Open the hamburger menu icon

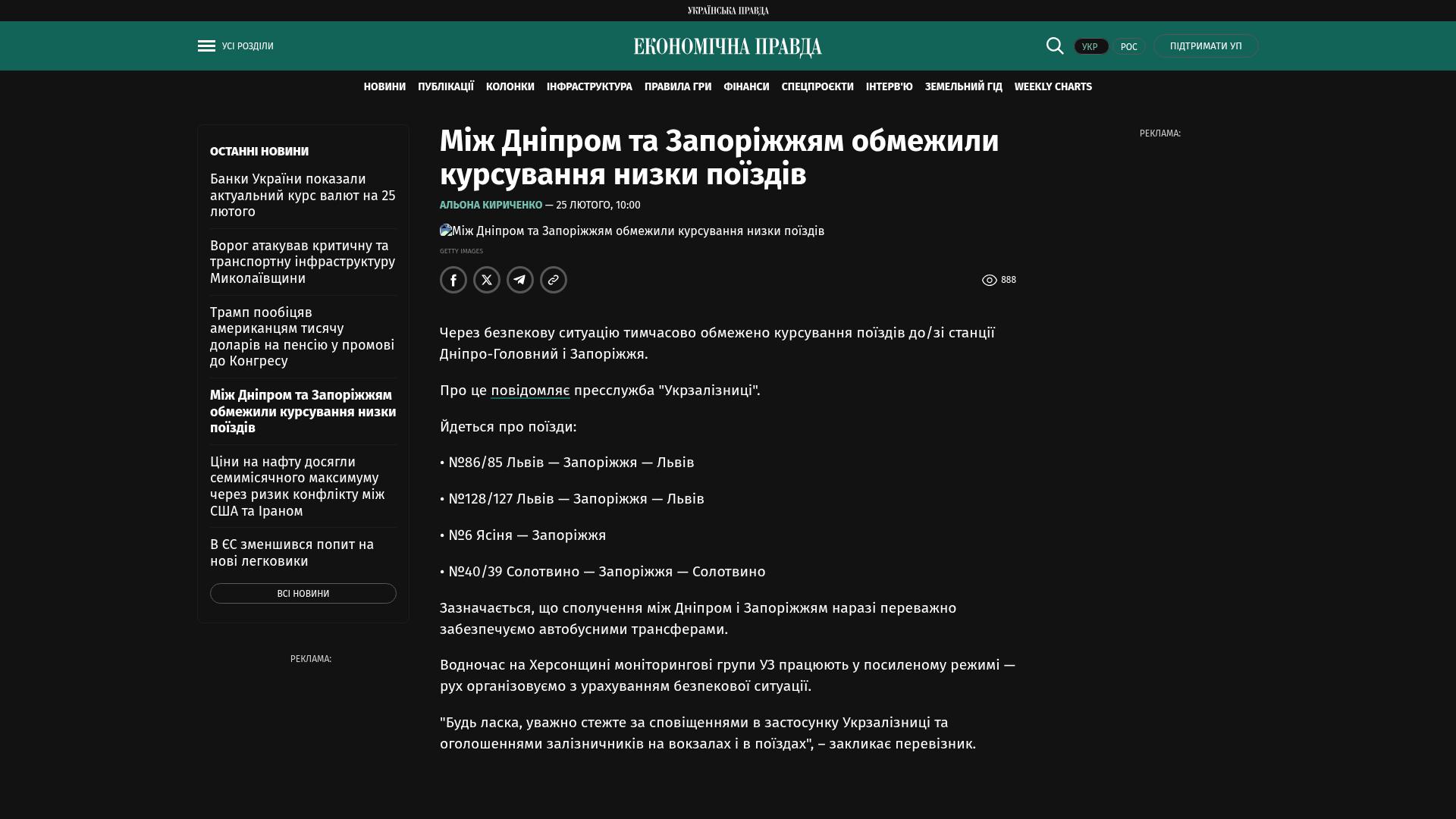[206, 46]
